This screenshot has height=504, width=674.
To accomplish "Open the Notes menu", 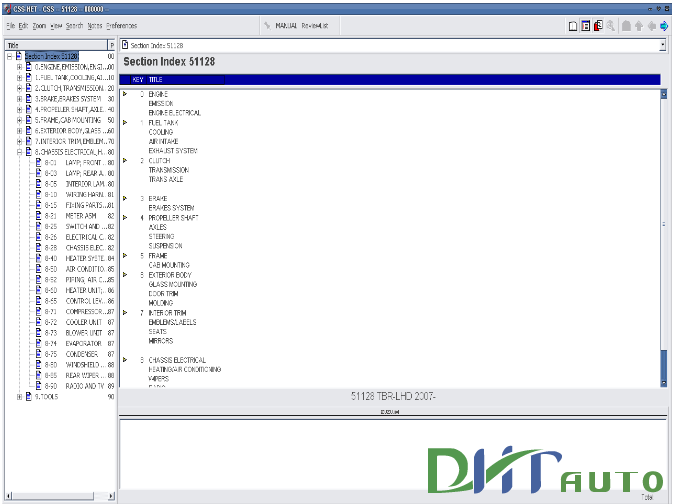I will (95, 26).
